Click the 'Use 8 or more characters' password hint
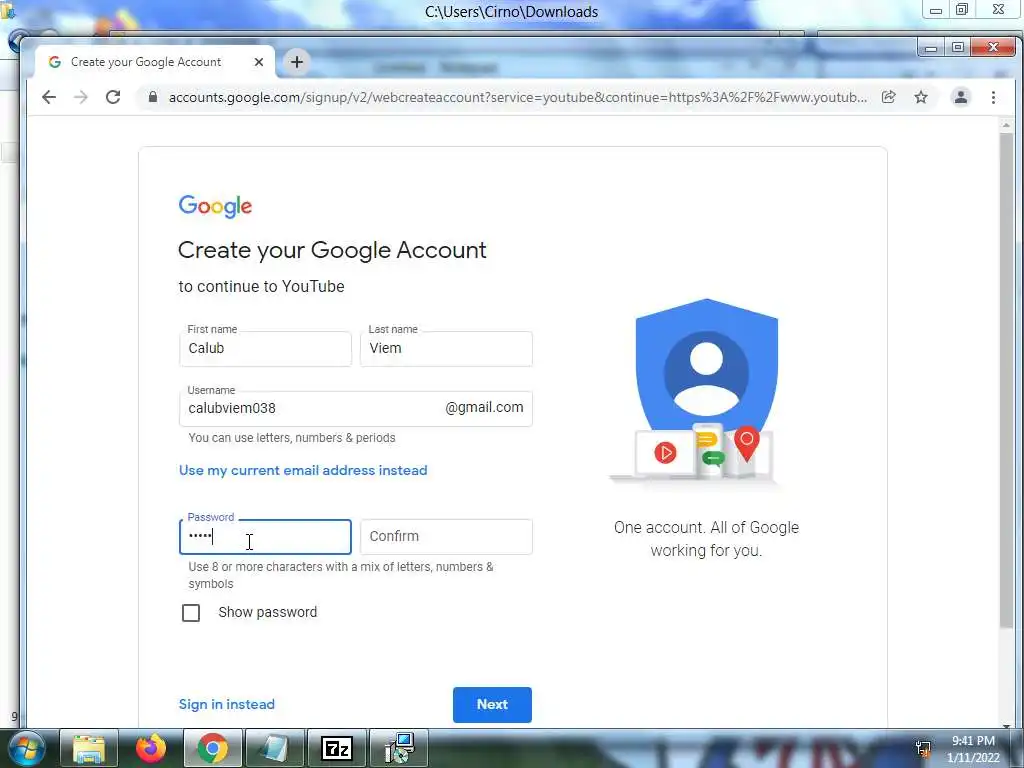The width and height of the screenshot is (1024, 768). [341, 575]
